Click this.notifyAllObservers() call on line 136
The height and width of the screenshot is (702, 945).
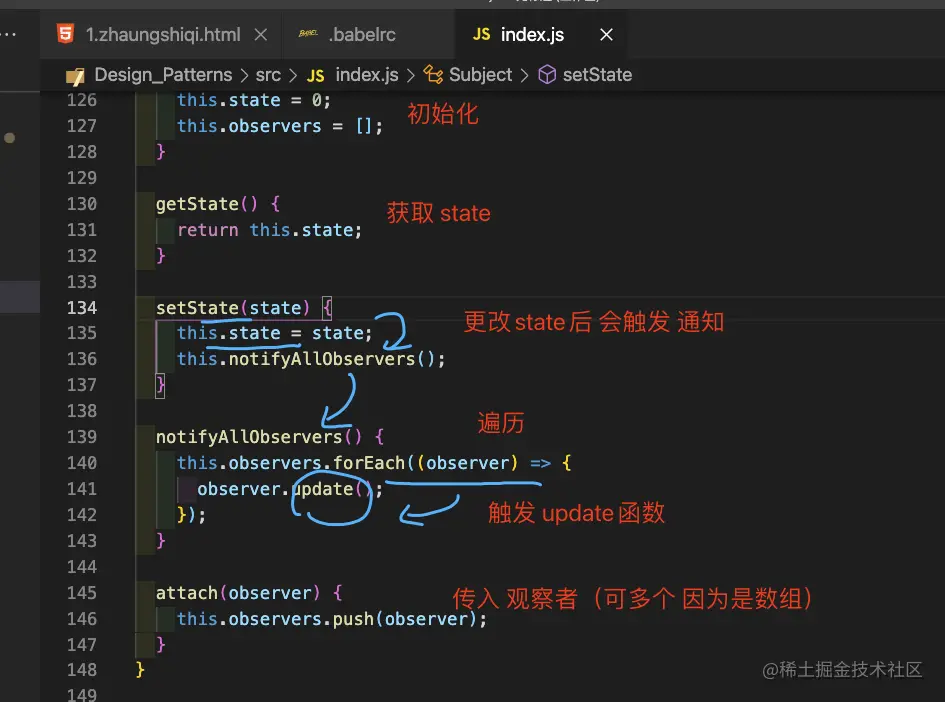(311, 359)
